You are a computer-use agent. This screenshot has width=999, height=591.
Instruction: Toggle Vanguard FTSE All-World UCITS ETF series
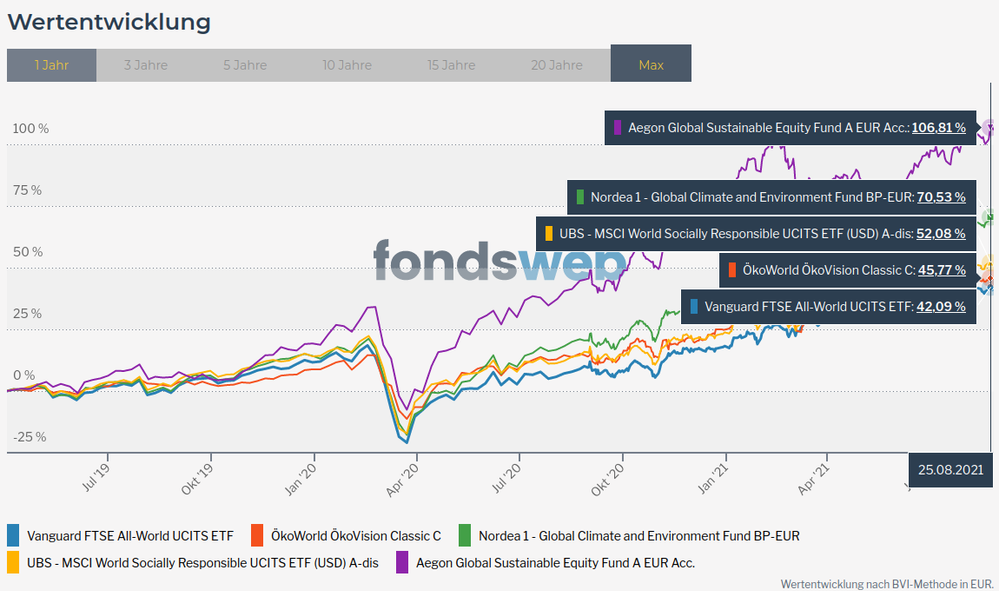130,535
